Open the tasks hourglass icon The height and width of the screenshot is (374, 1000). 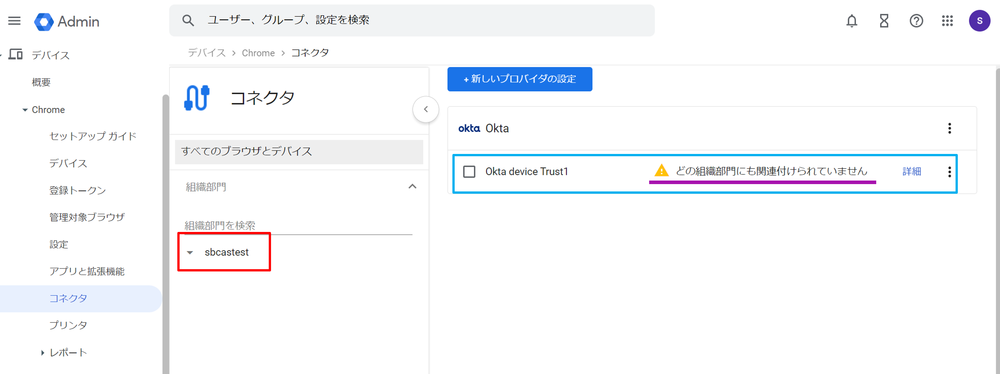tap(884, 21)
